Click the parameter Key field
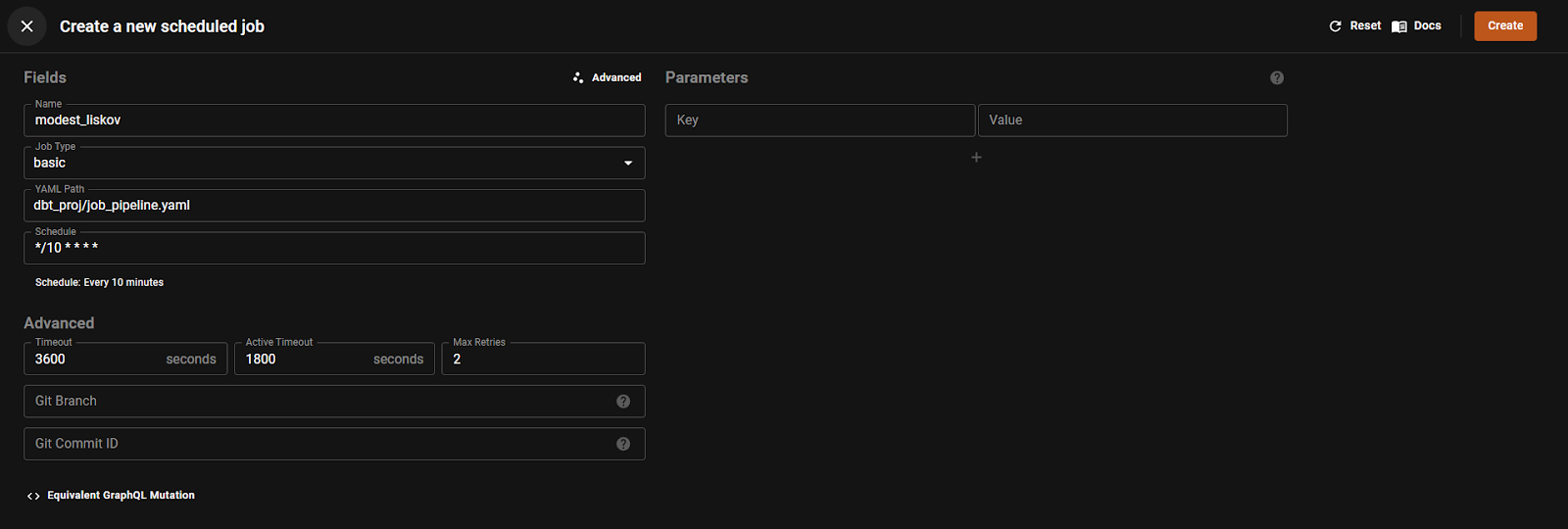Screen dimensions: 1568x529 click(x=819, y=120)
